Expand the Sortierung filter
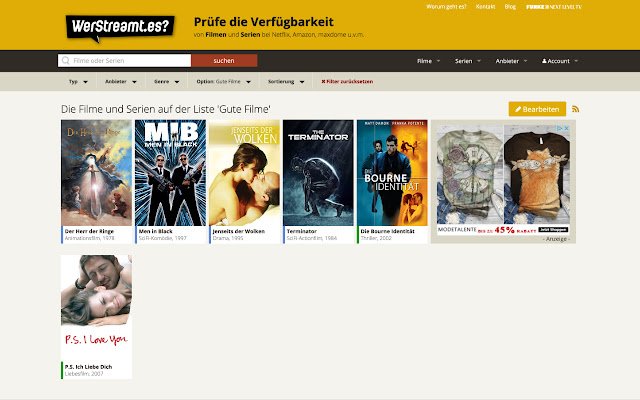Screen dimensions: 640x400 coord(286,82)
